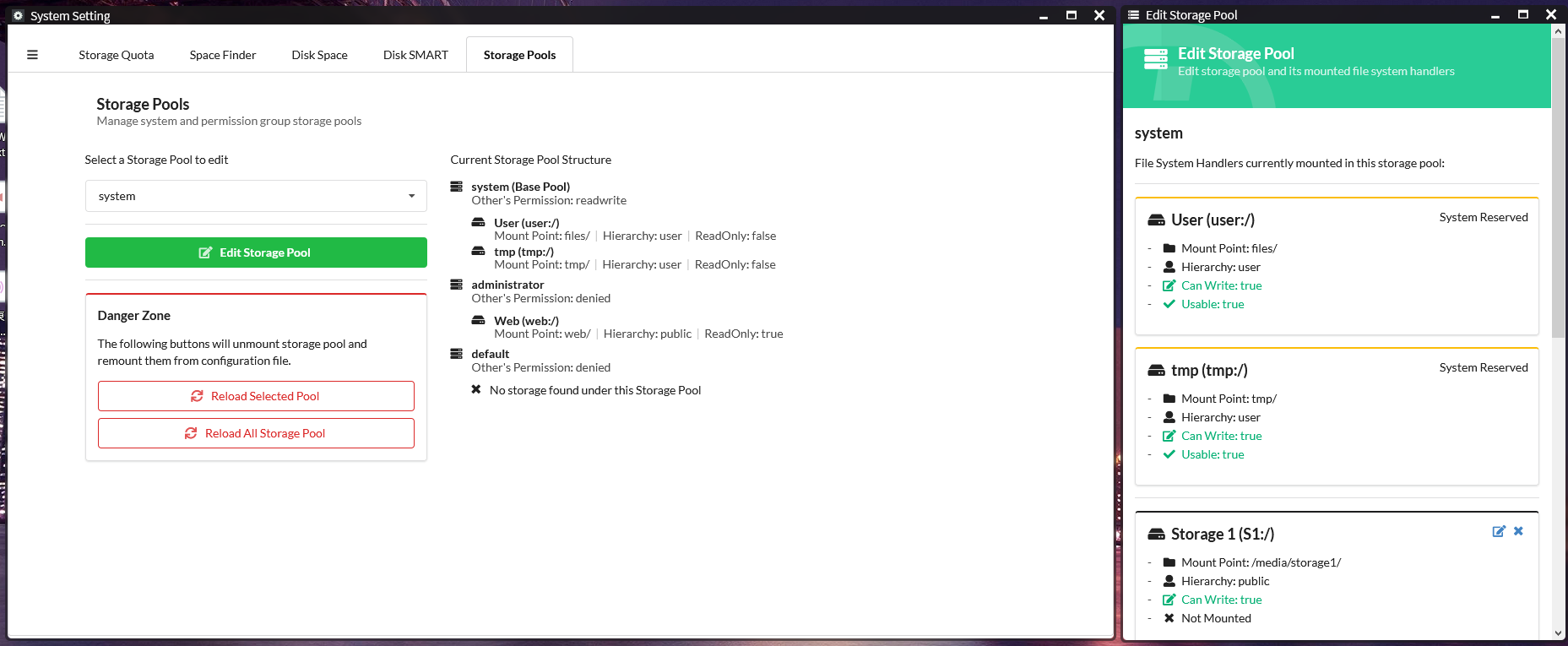This screenshot has width=1568, height=646.
Task: Click the Edit Storage Pool header icon
Action: click(x=1155, y=59)
